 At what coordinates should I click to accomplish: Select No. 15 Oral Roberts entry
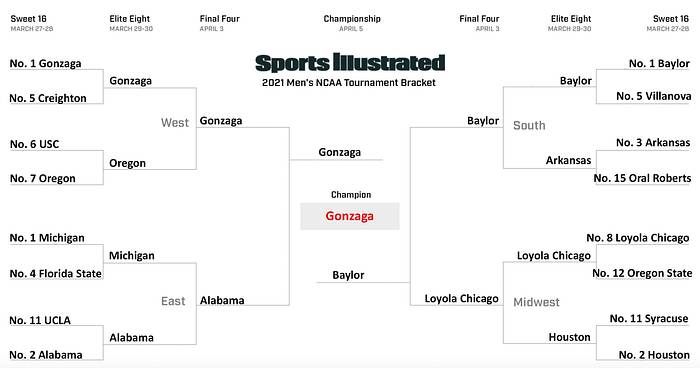click(x=642, y=178)
